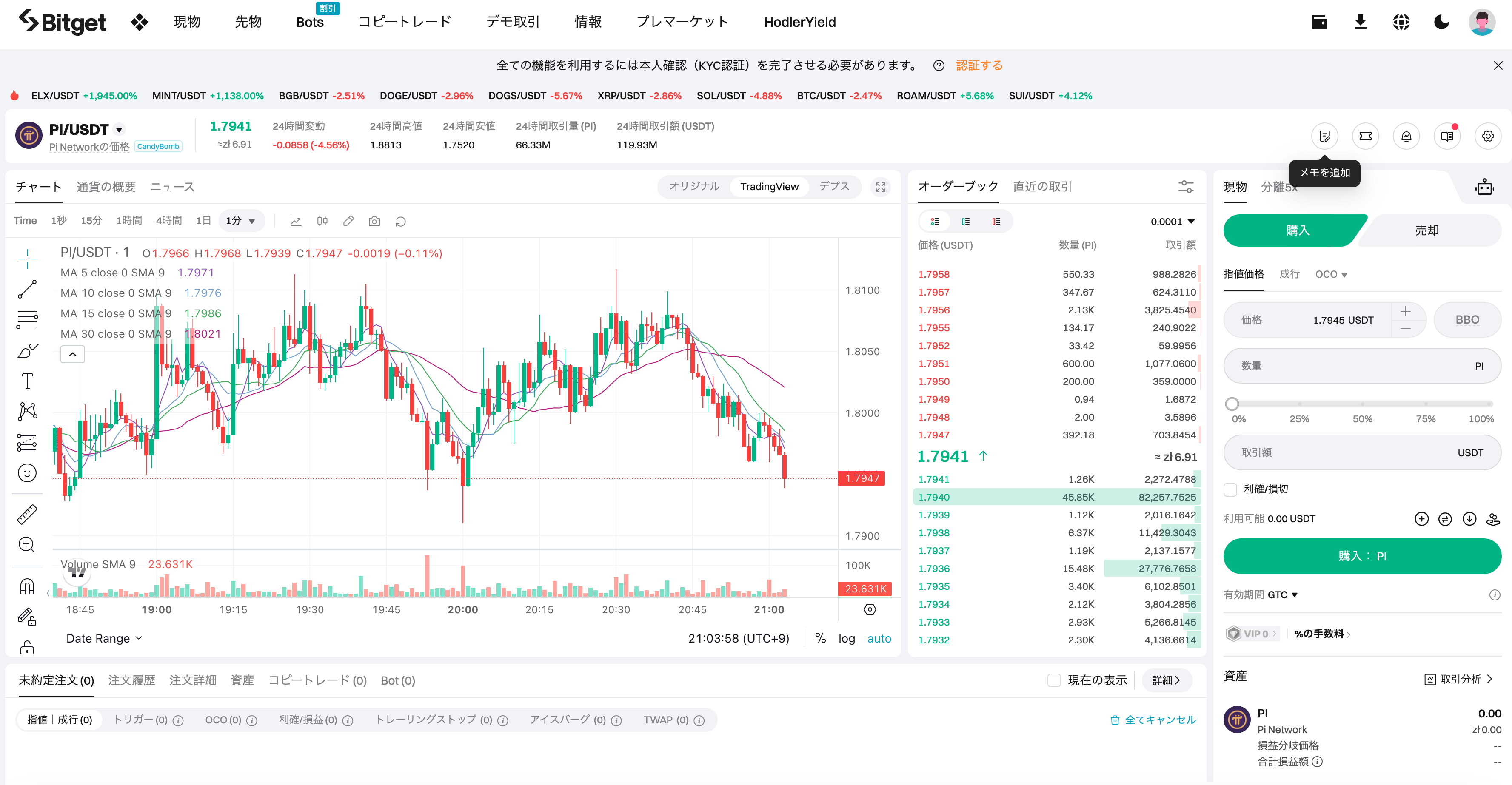Click the chart fullscreen expand icon
This screenshot has height=785, width=1512.
(880, 187)
